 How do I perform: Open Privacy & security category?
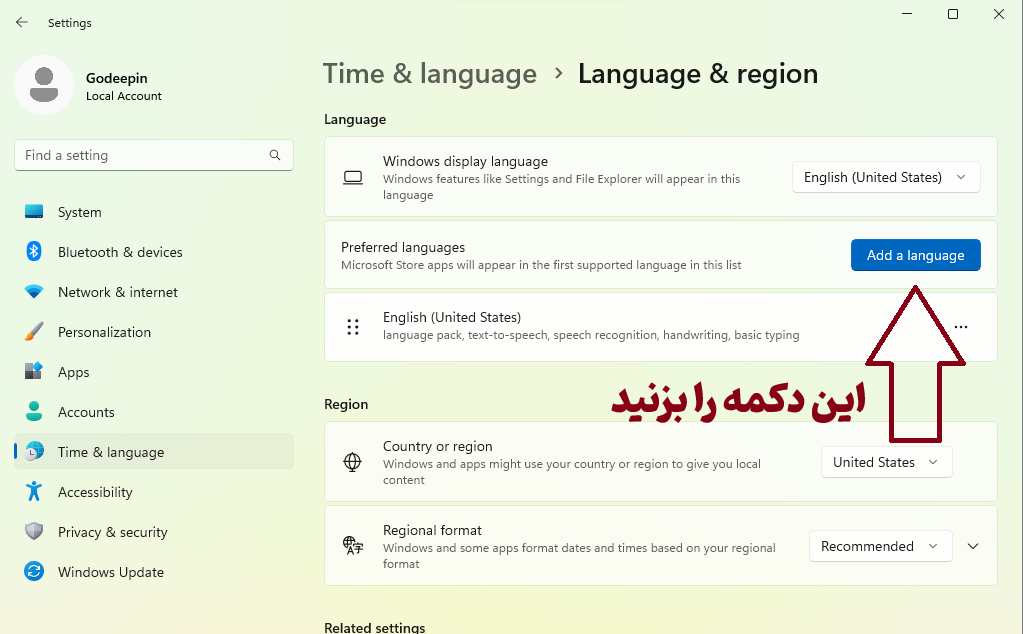[154, 532]
